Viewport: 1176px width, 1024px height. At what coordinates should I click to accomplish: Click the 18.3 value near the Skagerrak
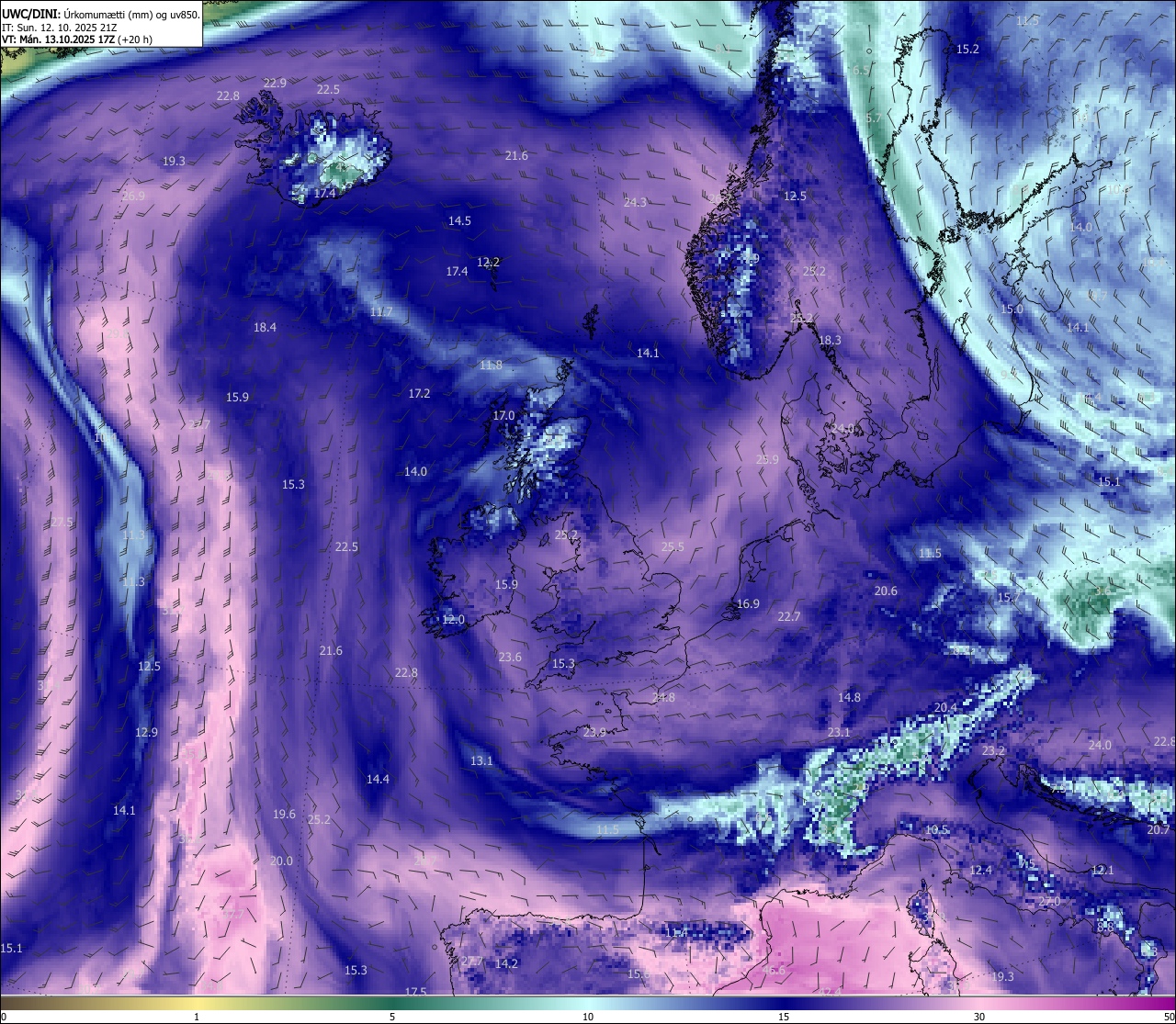(829, 340)
